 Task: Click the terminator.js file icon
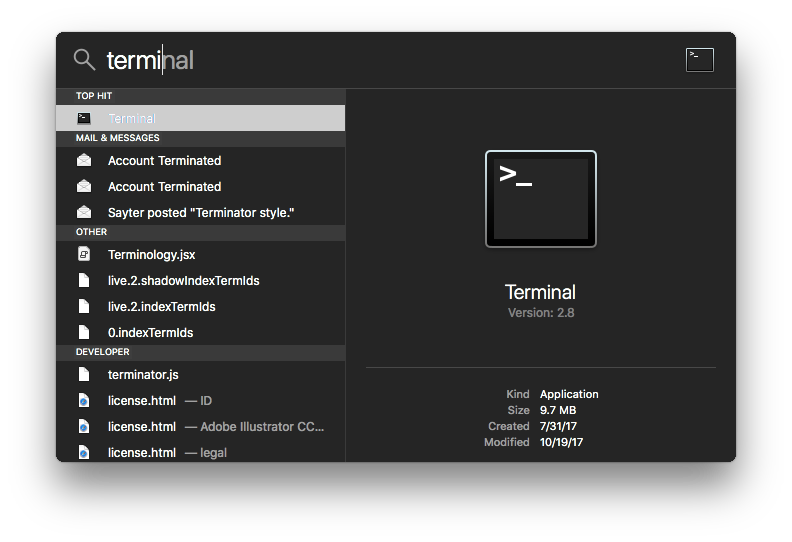84,374
